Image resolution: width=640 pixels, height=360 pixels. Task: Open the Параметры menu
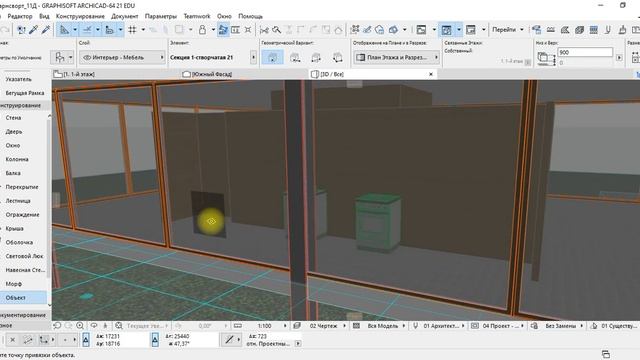[161, 16]
